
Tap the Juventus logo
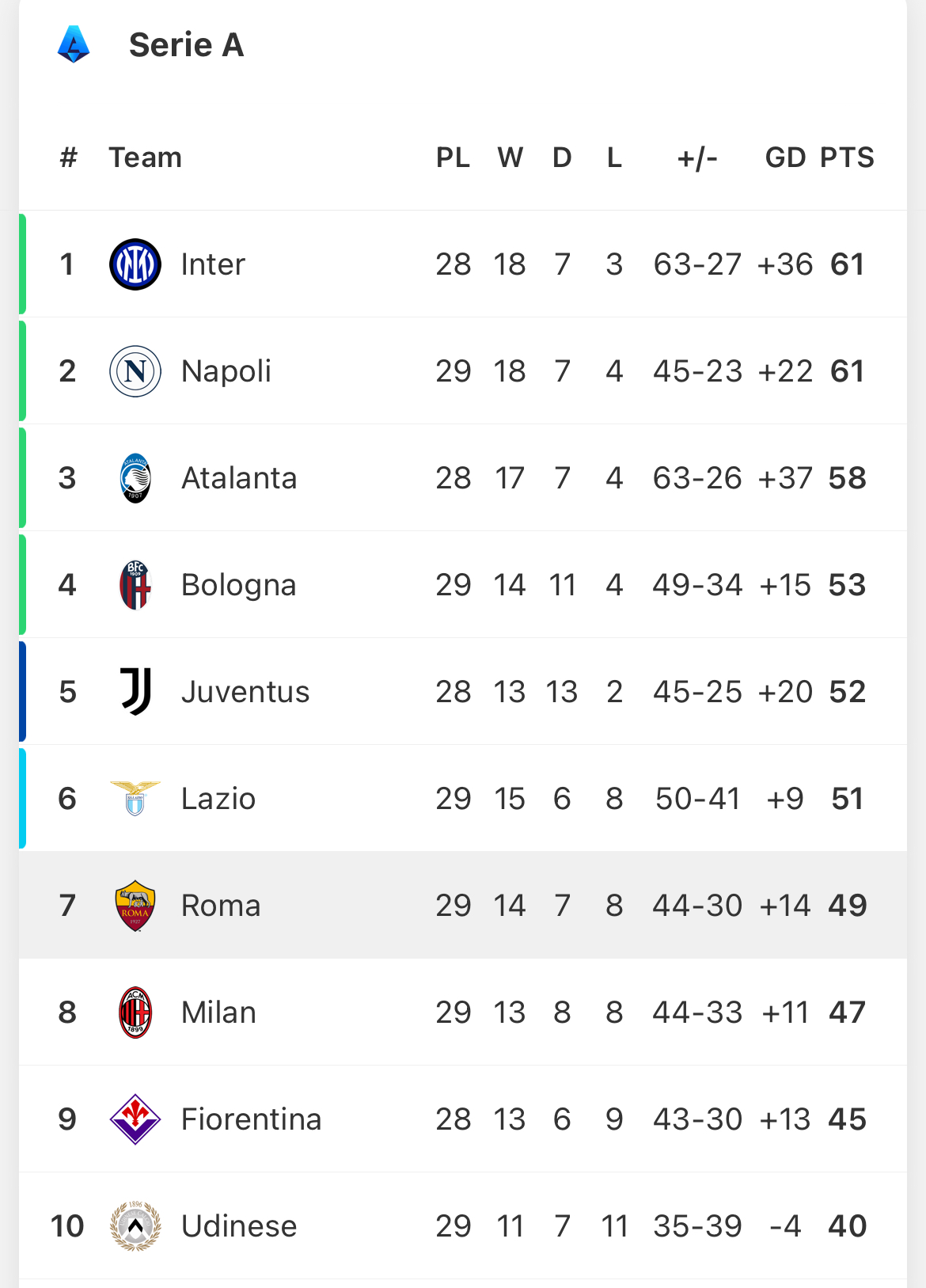135,691
